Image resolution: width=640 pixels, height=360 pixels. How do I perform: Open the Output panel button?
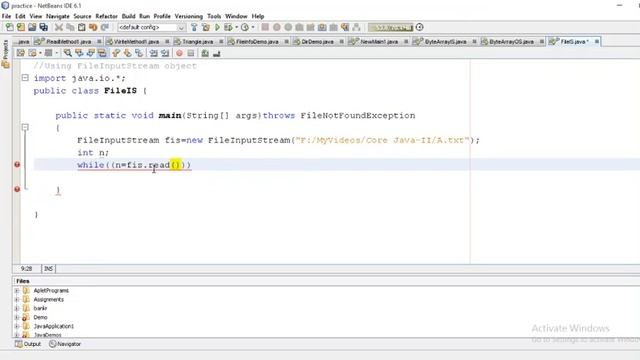point(28,344)
